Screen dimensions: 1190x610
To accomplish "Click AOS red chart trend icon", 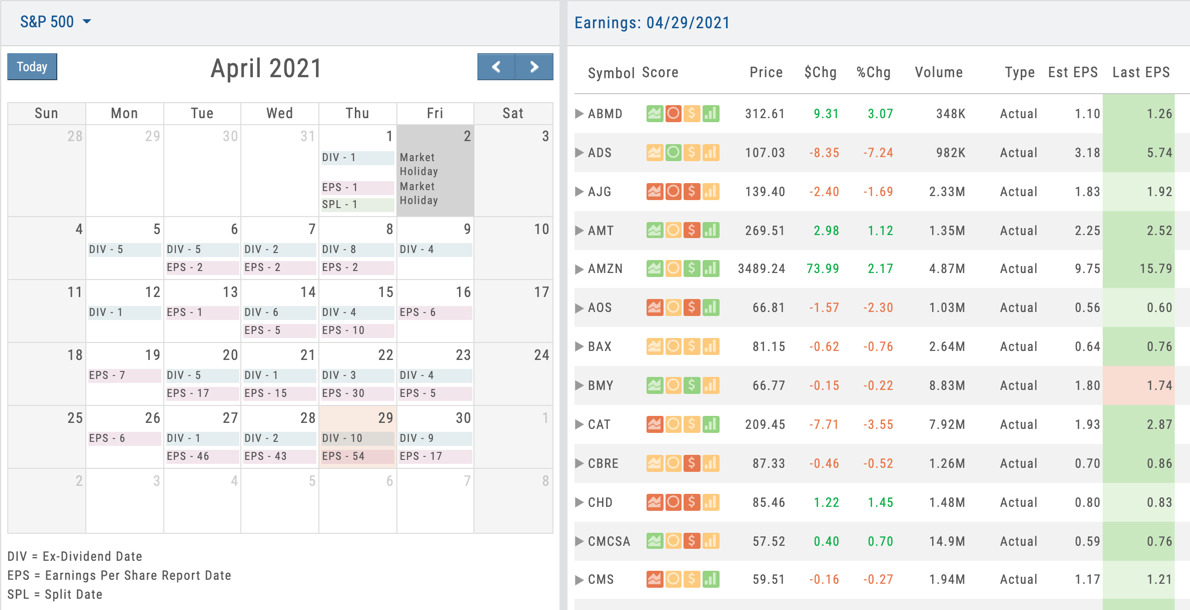I will click(655, 308).
